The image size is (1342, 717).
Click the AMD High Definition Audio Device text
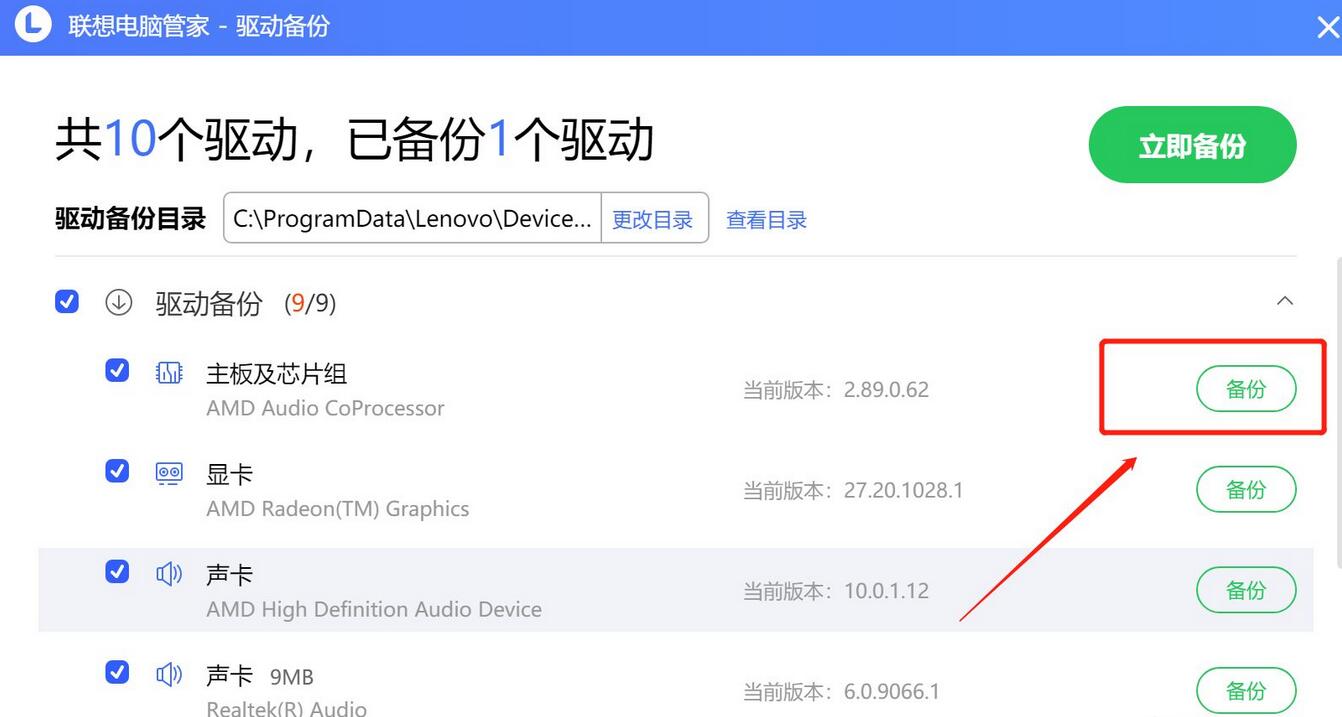tap(374, 609)
